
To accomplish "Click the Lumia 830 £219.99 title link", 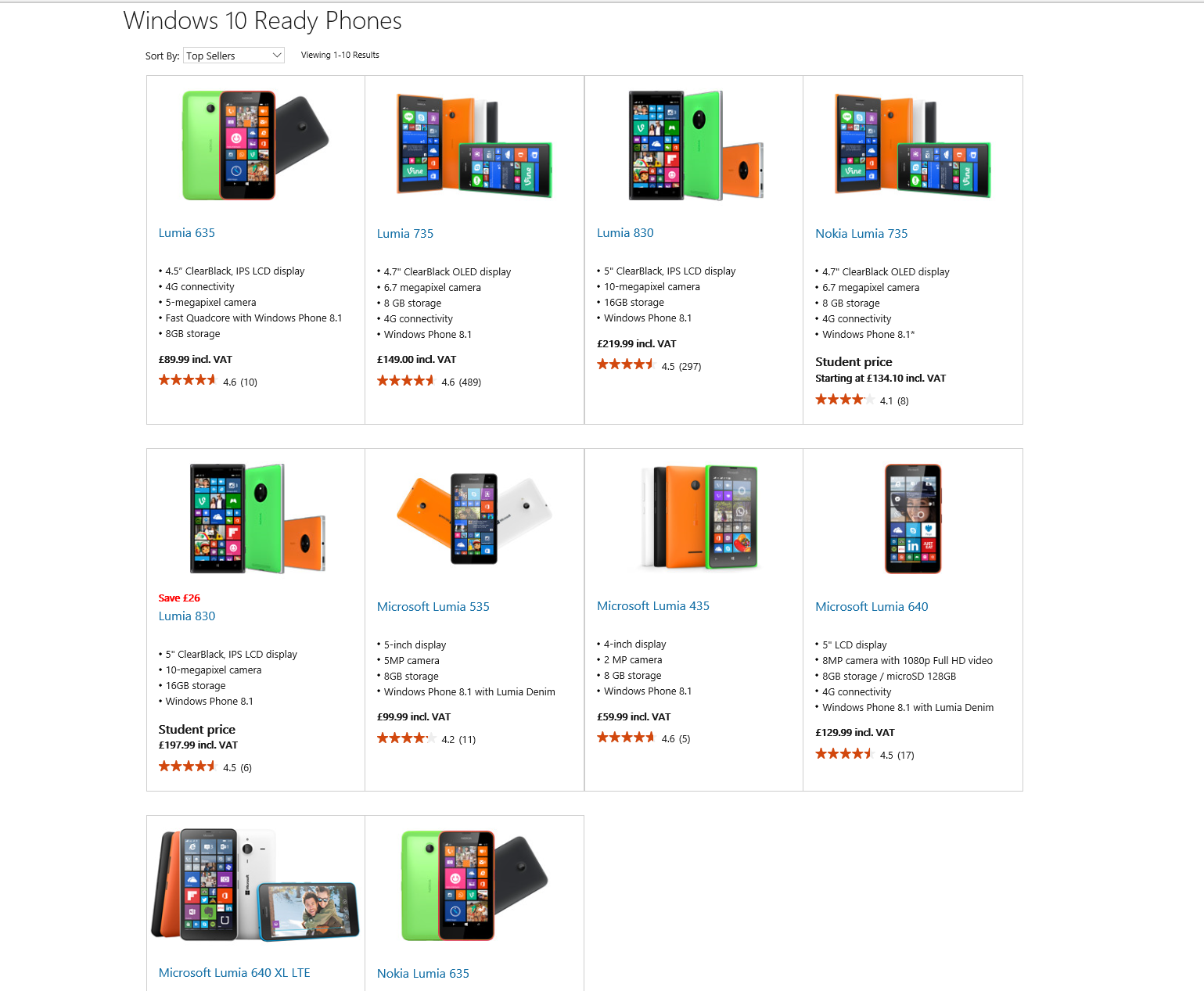I will [624, 233].
